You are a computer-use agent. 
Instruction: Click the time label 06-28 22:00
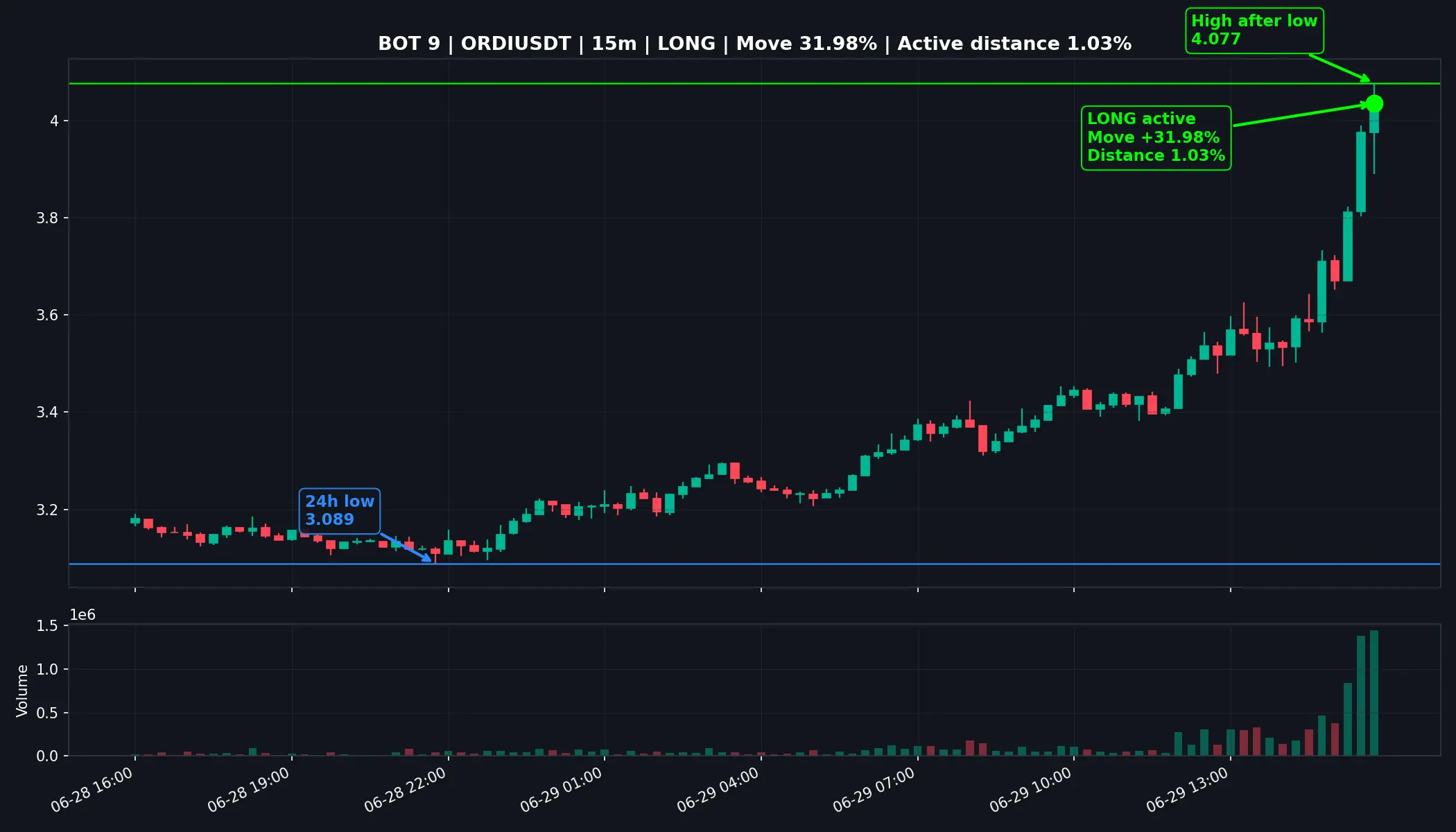pos(406,790)
